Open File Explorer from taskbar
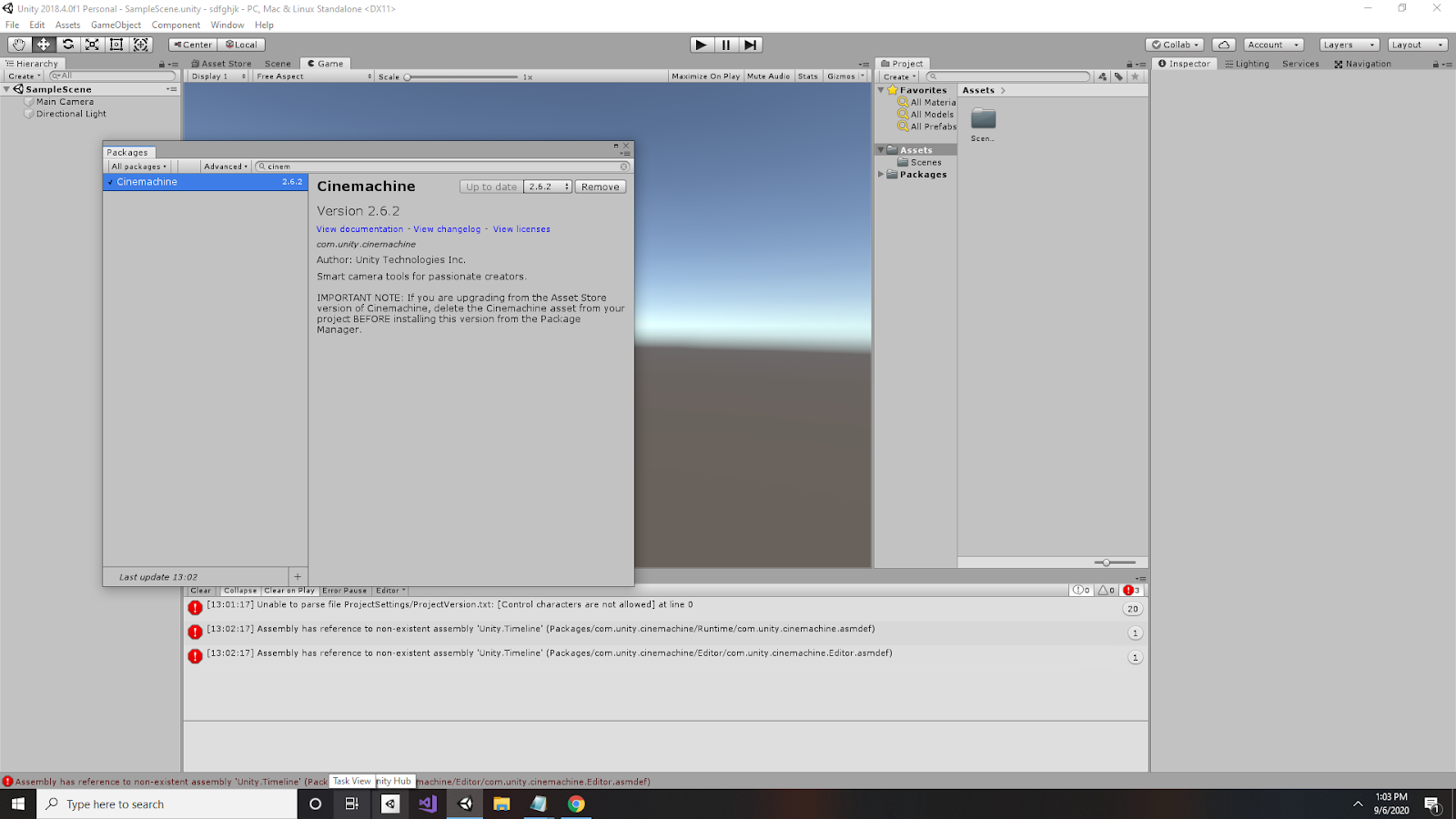 tap(501, 804)
